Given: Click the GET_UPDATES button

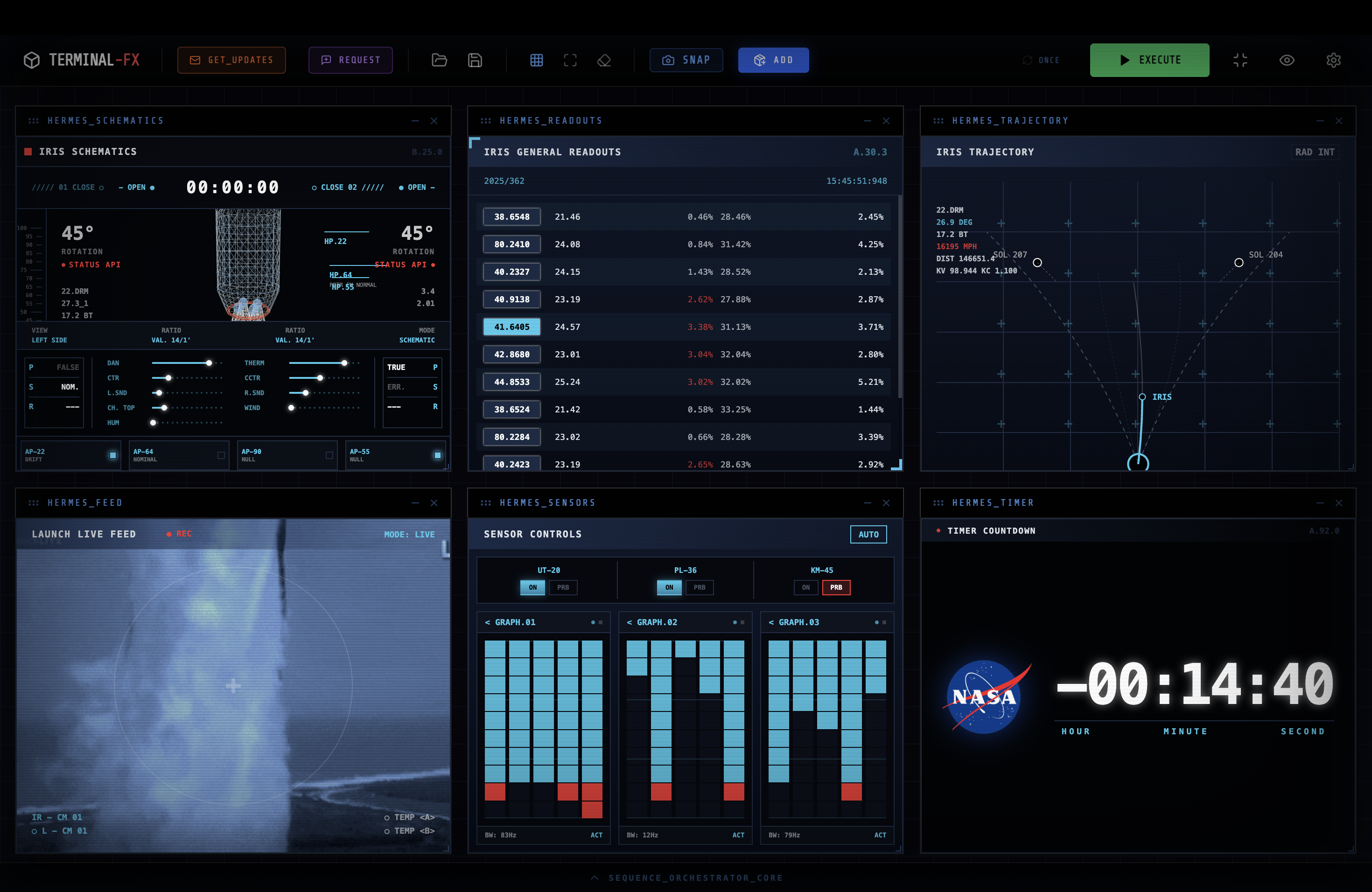Looking at the screenshot, I should (x=231, y=60).
